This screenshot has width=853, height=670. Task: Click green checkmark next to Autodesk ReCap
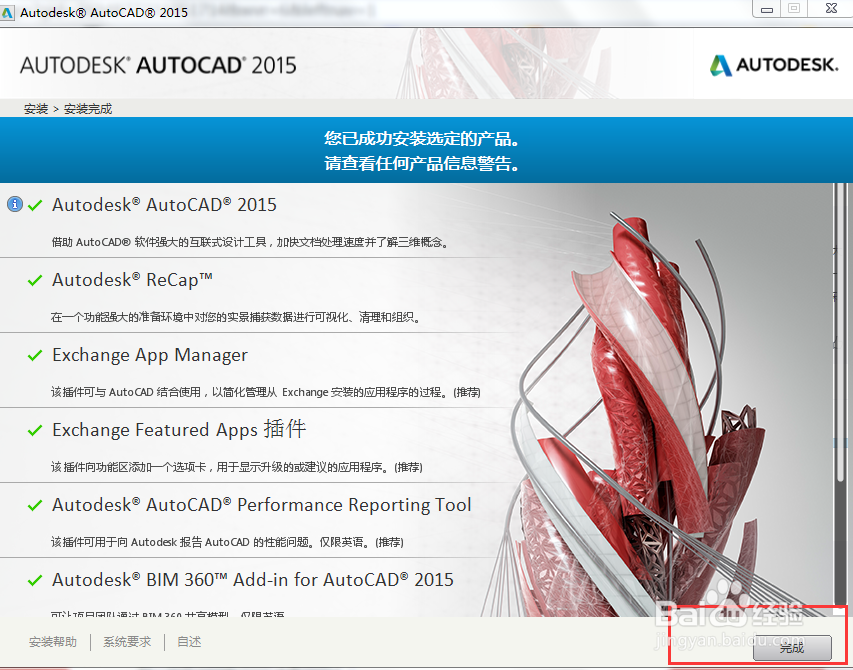(x=35, y=281)
